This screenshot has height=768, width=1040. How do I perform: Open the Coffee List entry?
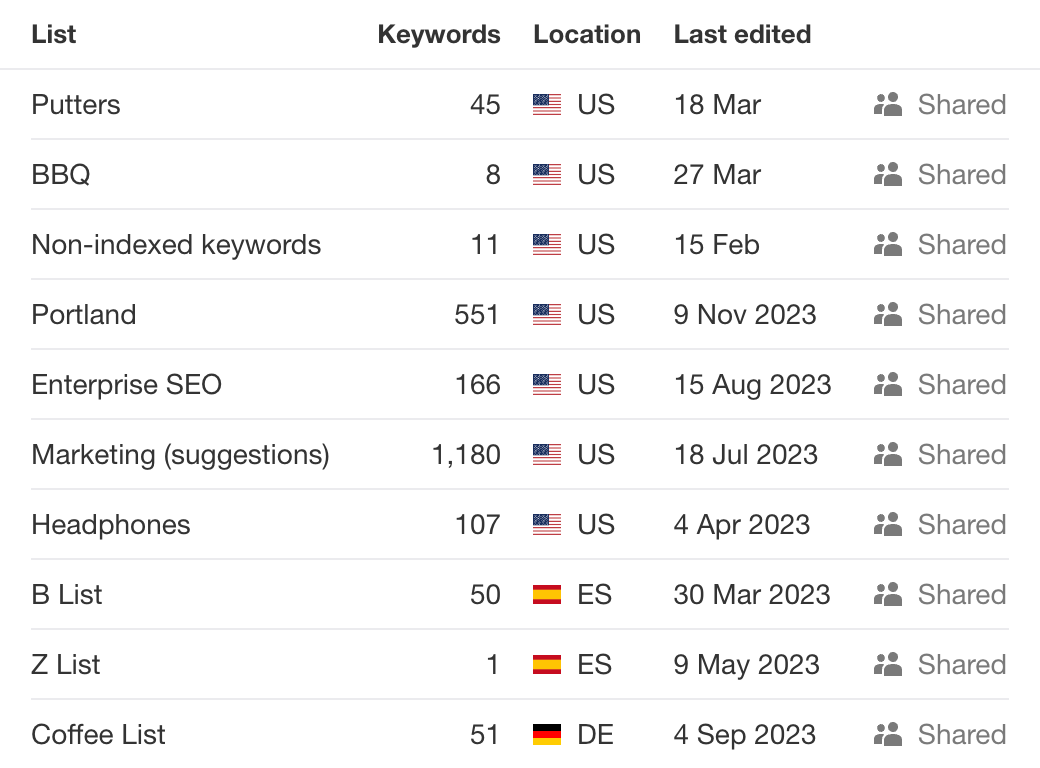(x=98, y=735)
